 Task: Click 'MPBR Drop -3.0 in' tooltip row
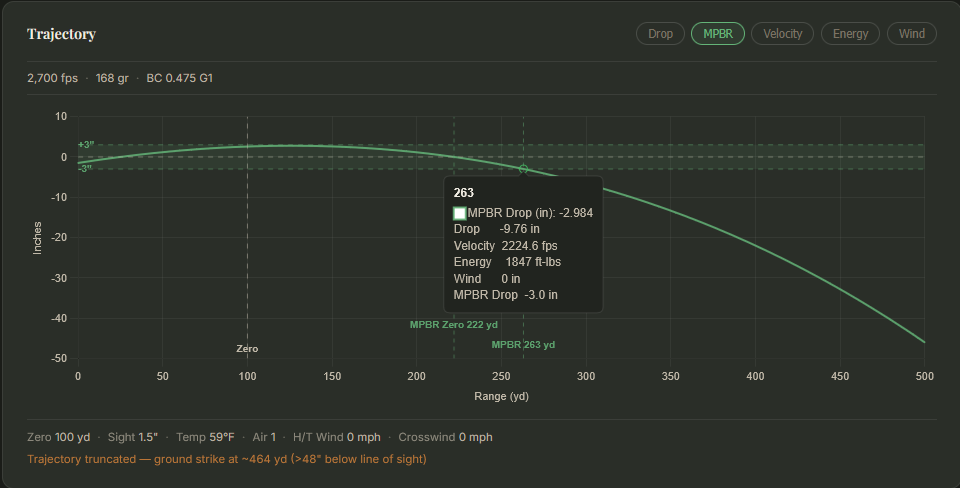505,295
